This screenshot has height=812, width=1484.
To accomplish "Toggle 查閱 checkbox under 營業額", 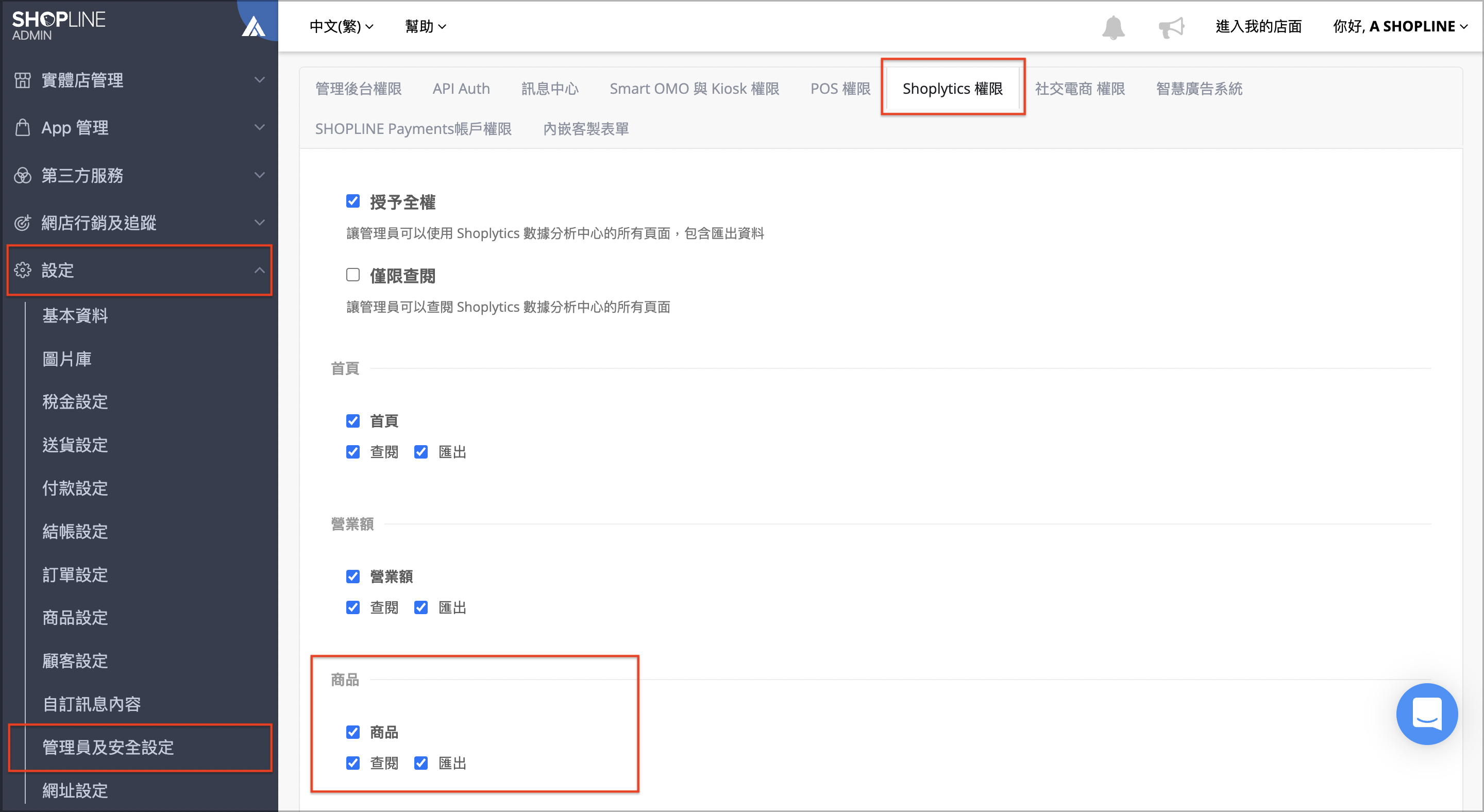I will (x=353, y=607).
